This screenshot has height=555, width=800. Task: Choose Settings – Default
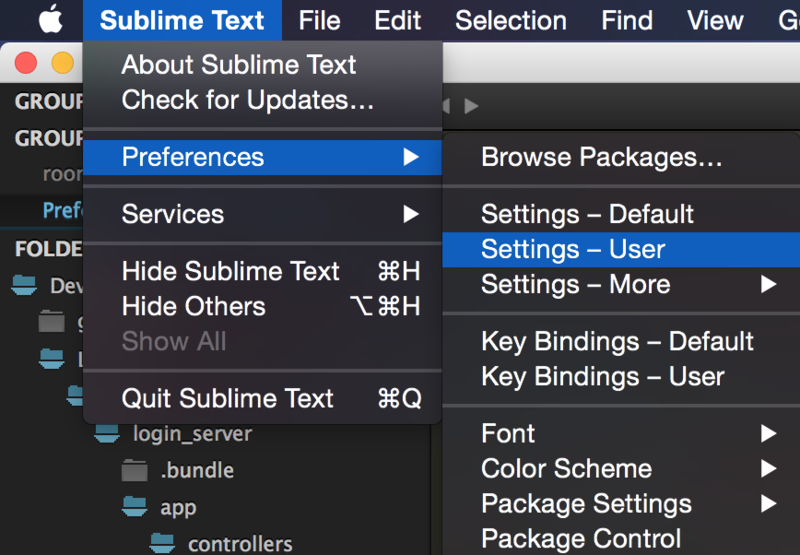coord(587,214)
